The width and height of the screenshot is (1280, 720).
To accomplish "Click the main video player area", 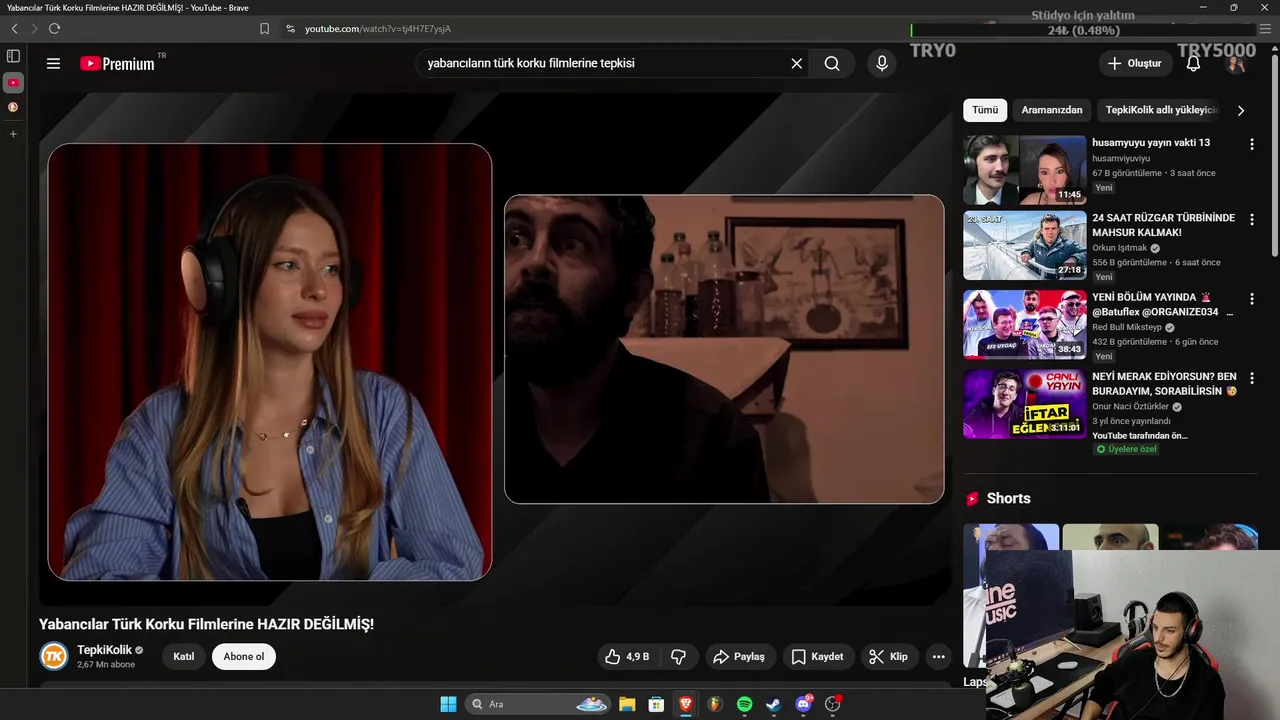I will pos(495,350).
